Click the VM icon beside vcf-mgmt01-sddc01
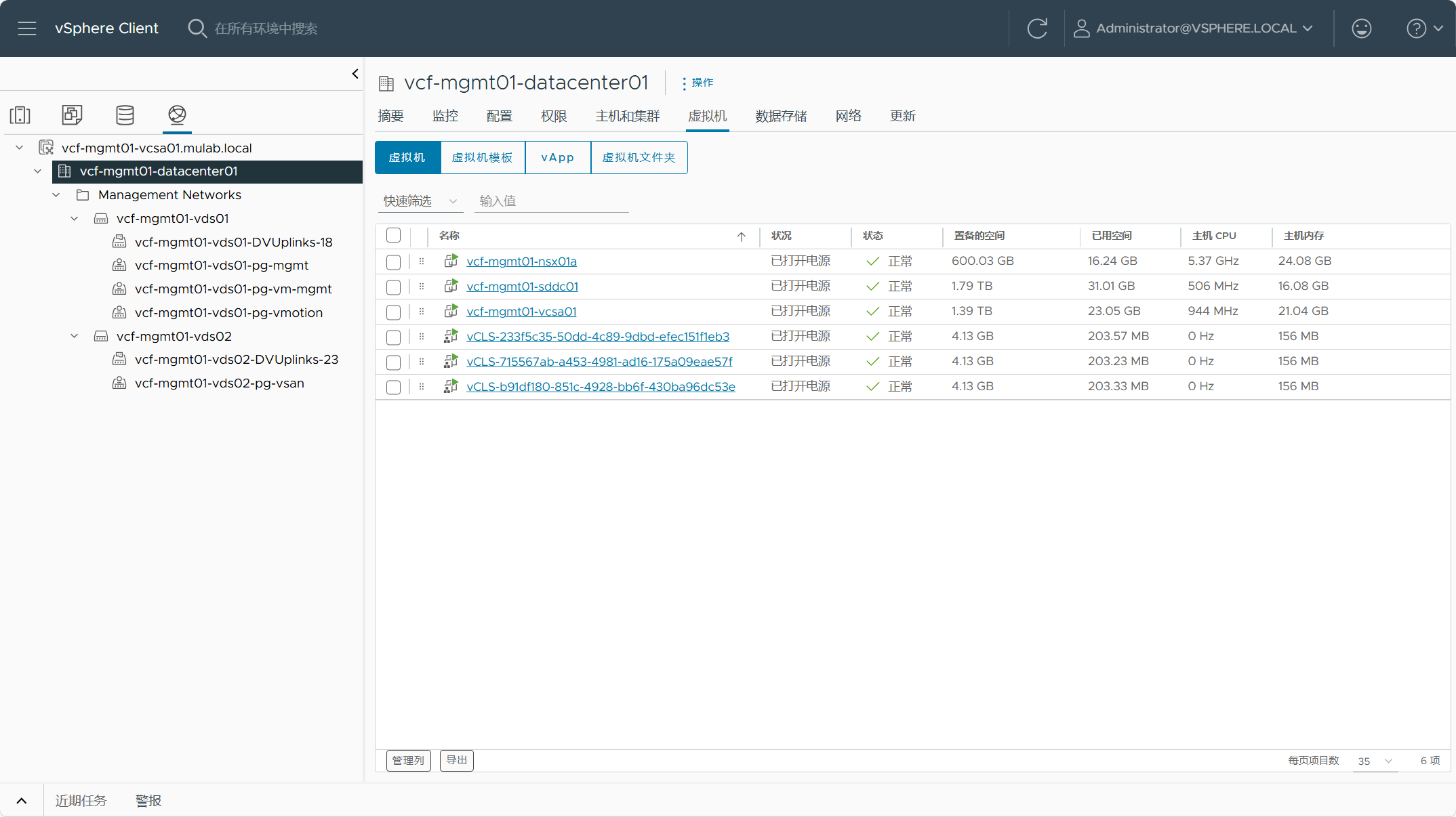 451,286
